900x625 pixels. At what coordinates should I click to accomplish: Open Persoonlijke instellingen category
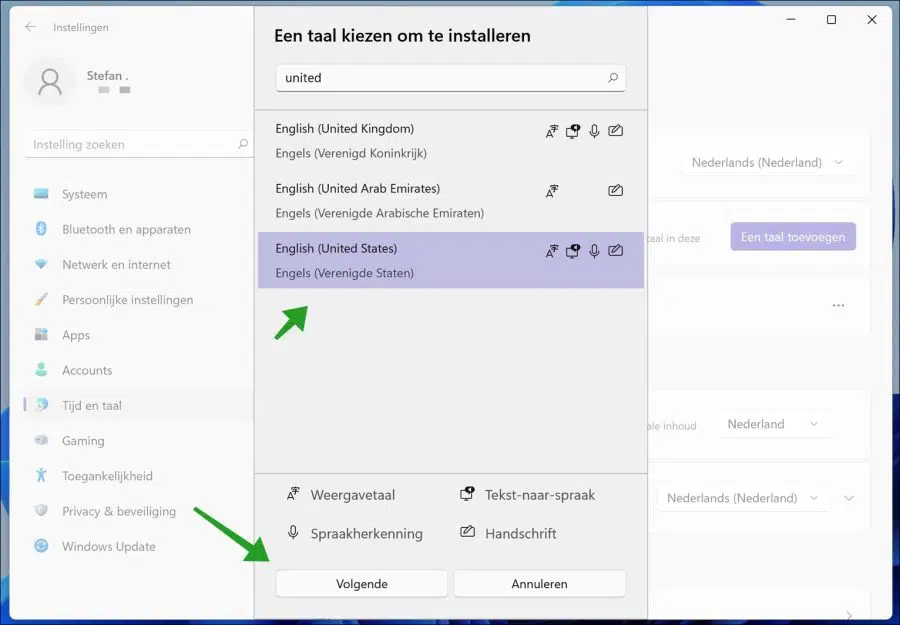[x=138, y=300]
